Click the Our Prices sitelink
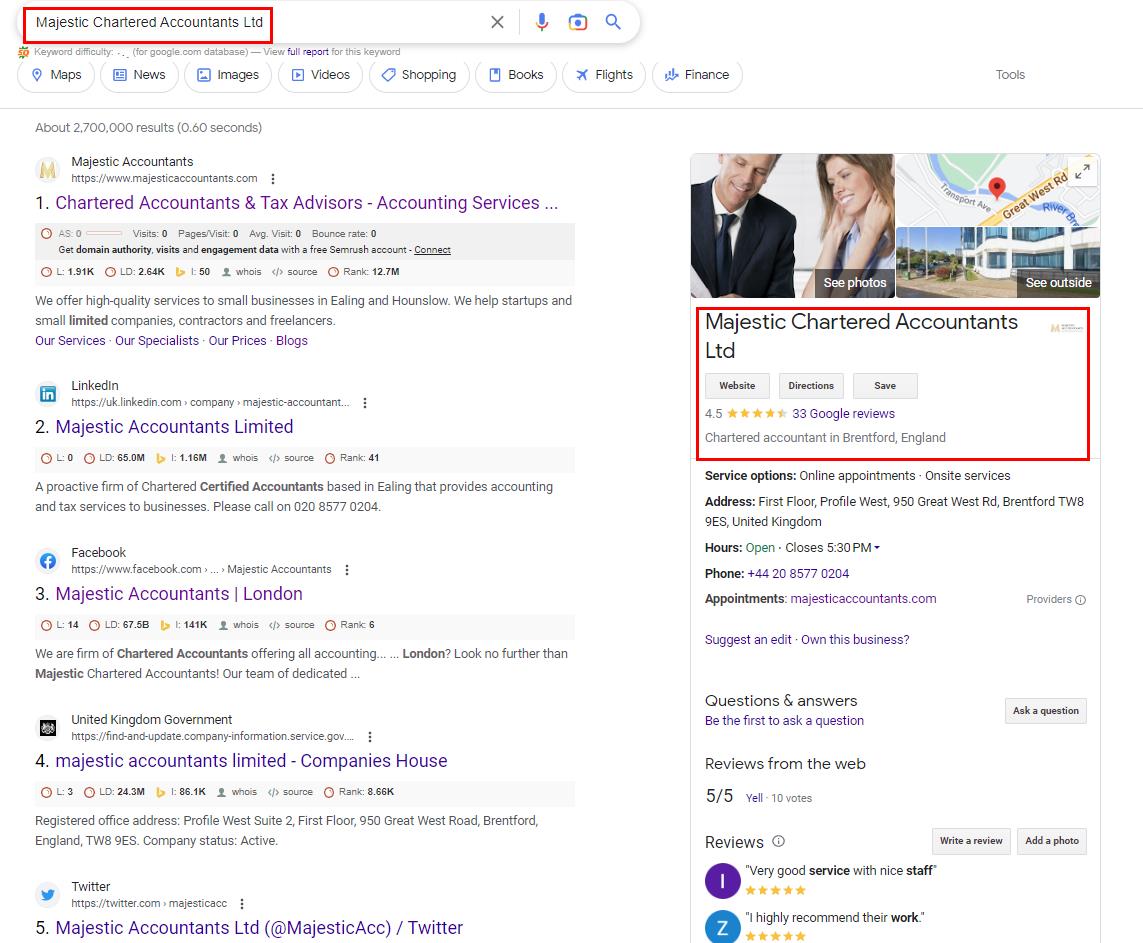 click(x=238, y=341)
